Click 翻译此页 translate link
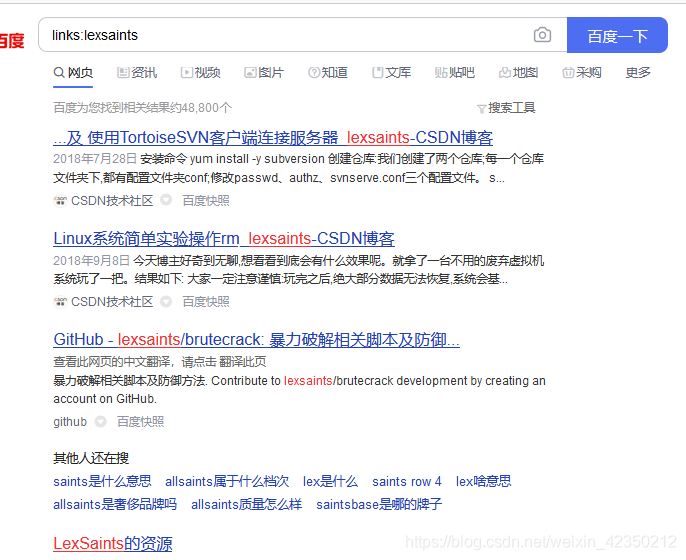Viewport: 686px width, 560px height. 242,362
